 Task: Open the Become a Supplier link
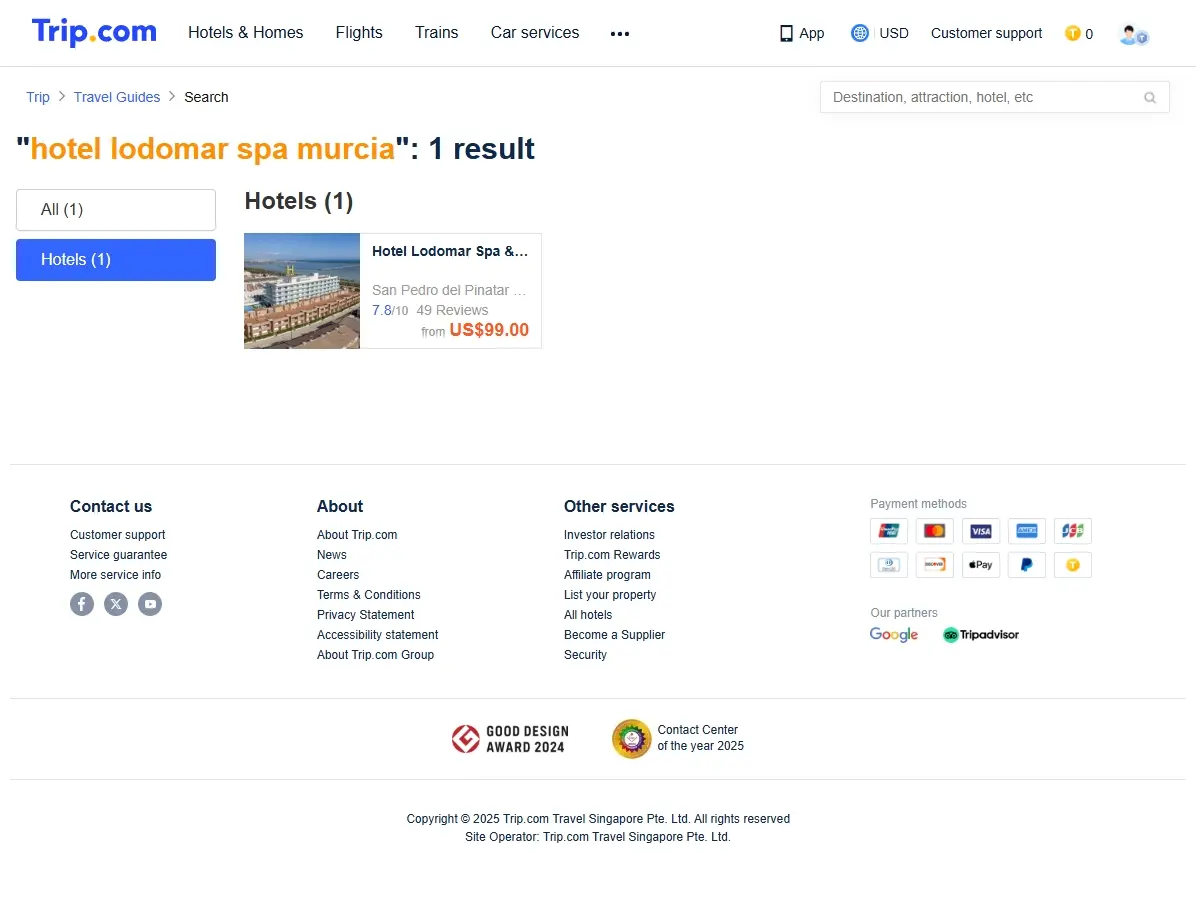point(614,635)
